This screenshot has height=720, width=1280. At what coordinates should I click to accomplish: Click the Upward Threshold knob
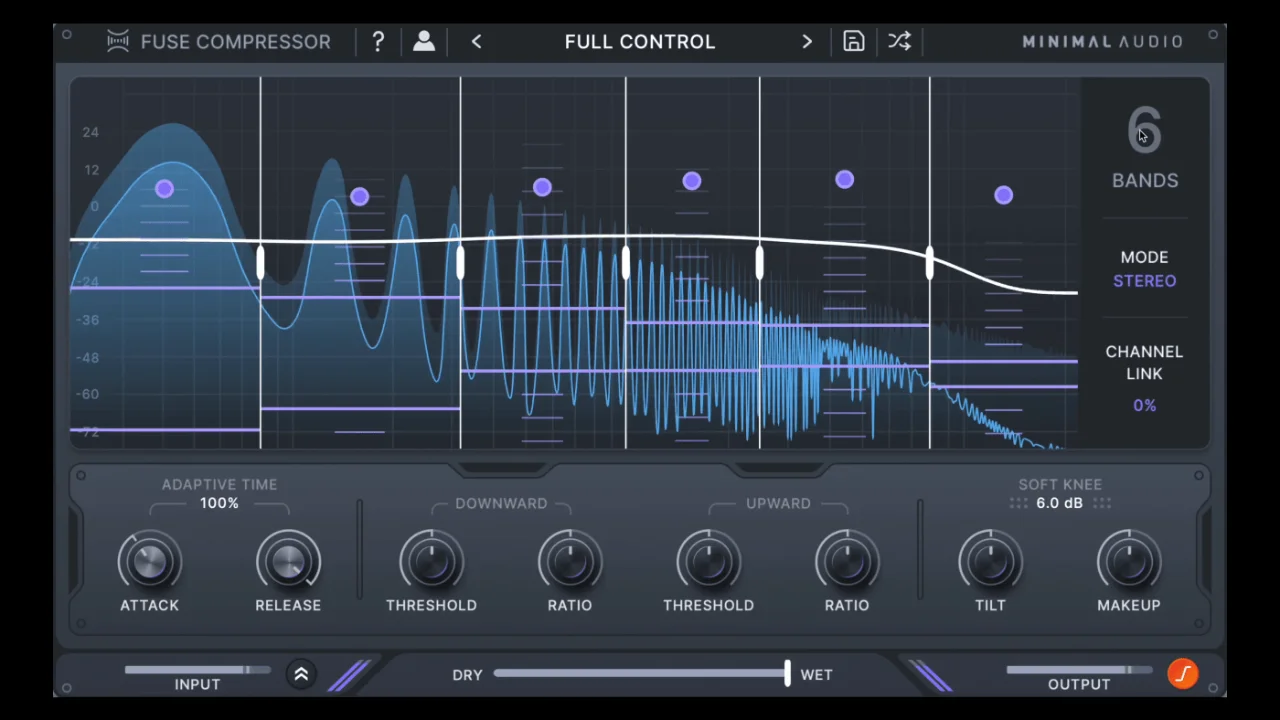tap(708, 561)
